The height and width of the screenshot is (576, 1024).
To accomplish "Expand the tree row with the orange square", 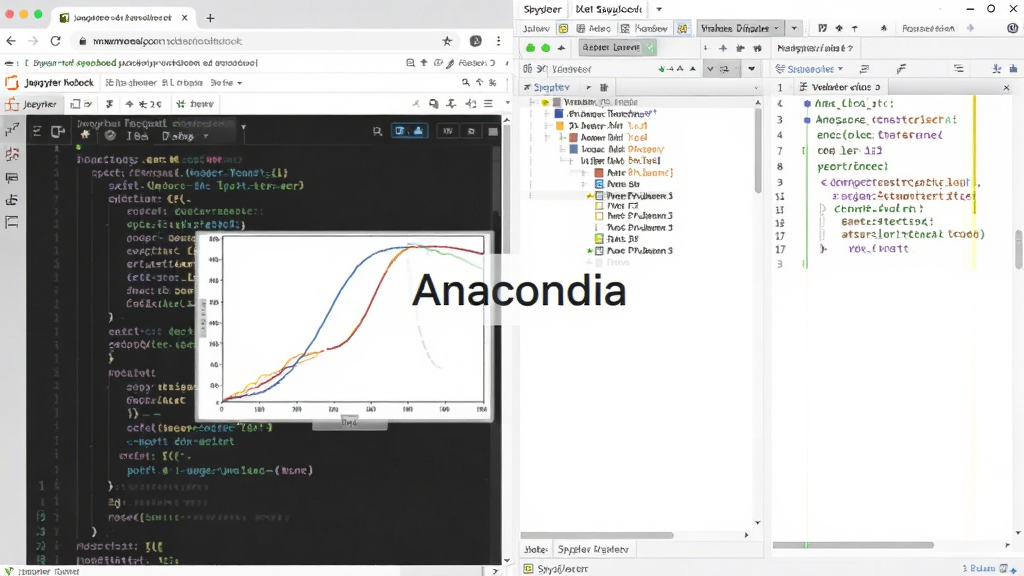I will click(x=549, y=125).
